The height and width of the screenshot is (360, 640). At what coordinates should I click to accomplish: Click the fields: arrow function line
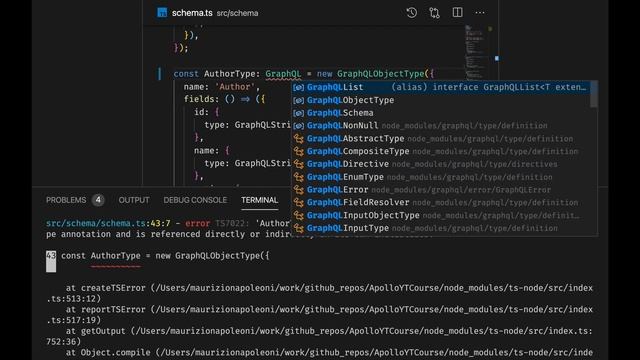224,99
